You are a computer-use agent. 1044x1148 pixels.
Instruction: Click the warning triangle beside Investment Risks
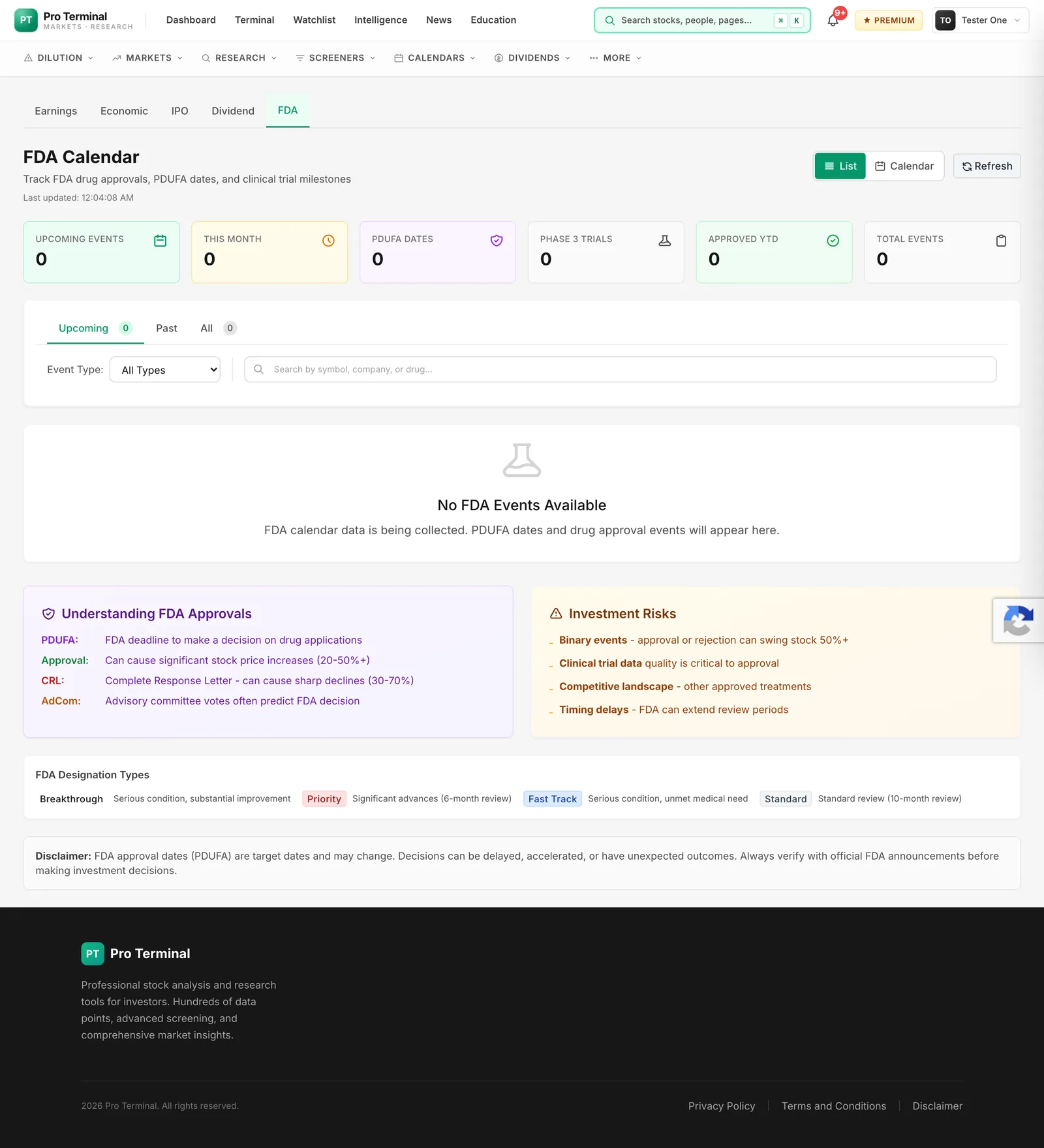[x=556, y=614]
